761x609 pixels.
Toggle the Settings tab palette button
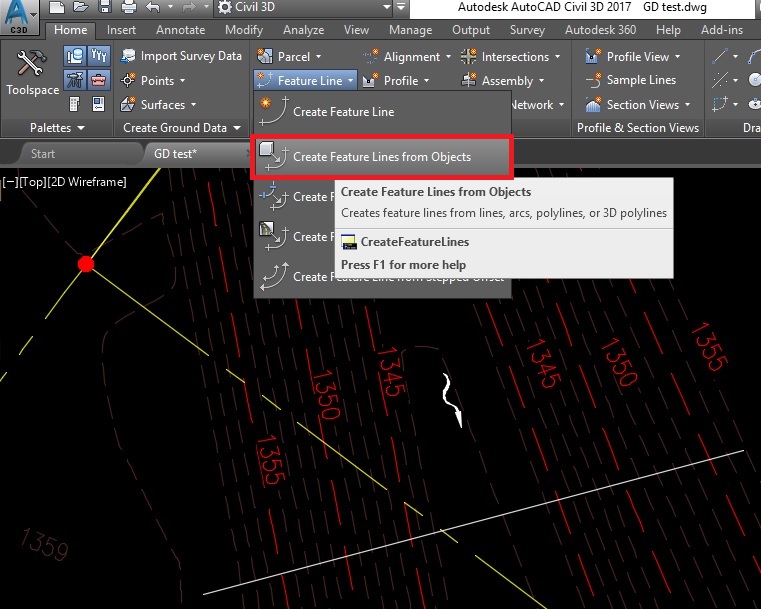[99, 56]
